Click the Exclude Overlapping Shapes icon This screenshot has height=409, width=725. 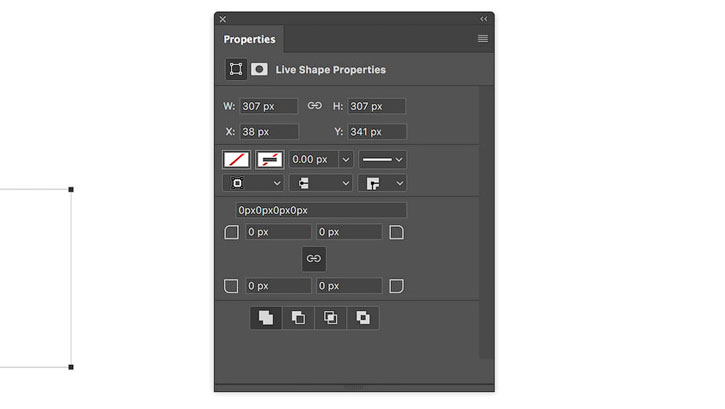363,317
